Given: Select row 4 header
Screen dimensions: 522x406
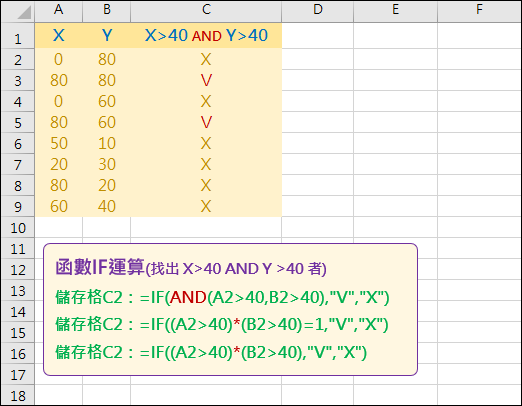Looking at the screenshot, I should click(18, 101).
